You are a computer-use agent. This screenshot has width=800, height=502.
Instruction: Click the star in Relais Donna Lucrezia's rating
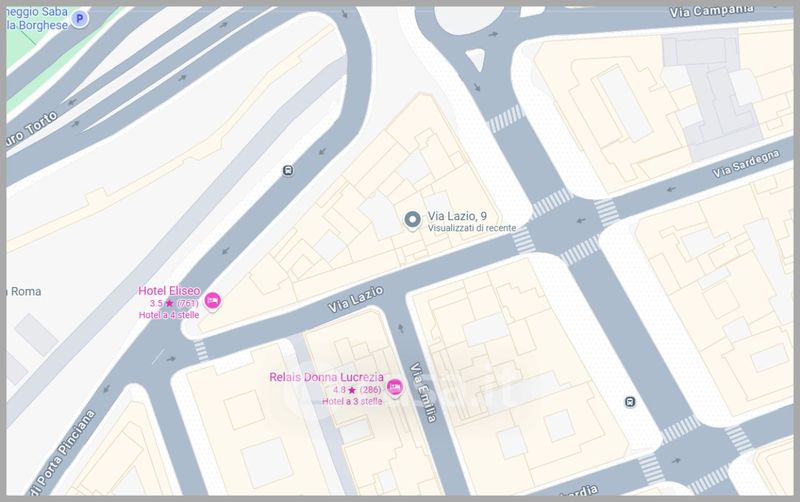(352, 389)
